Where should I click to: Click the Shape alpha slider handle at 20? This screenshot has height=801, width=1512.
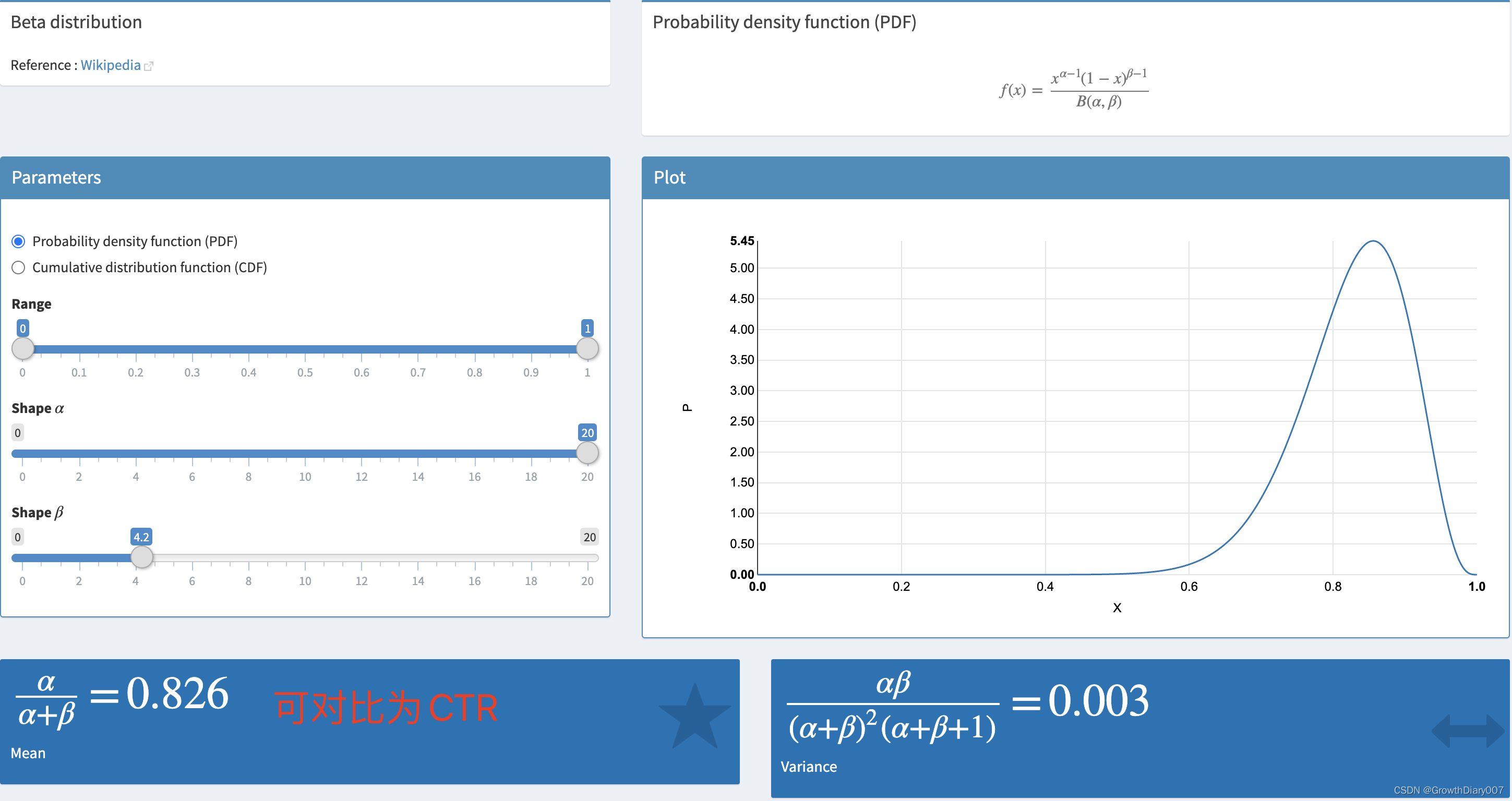[587, 453]
